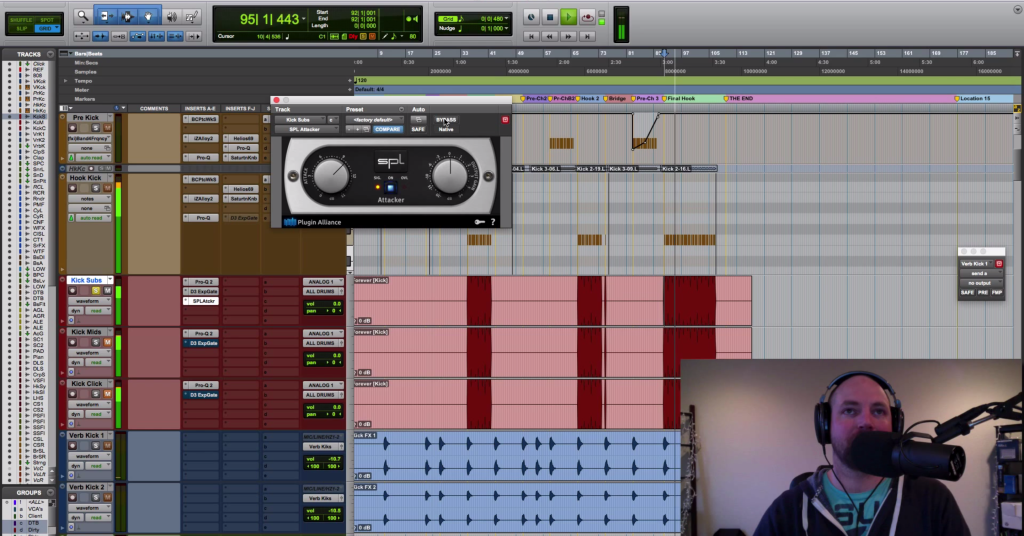Click the green Play transport button

tap(568, 18)
